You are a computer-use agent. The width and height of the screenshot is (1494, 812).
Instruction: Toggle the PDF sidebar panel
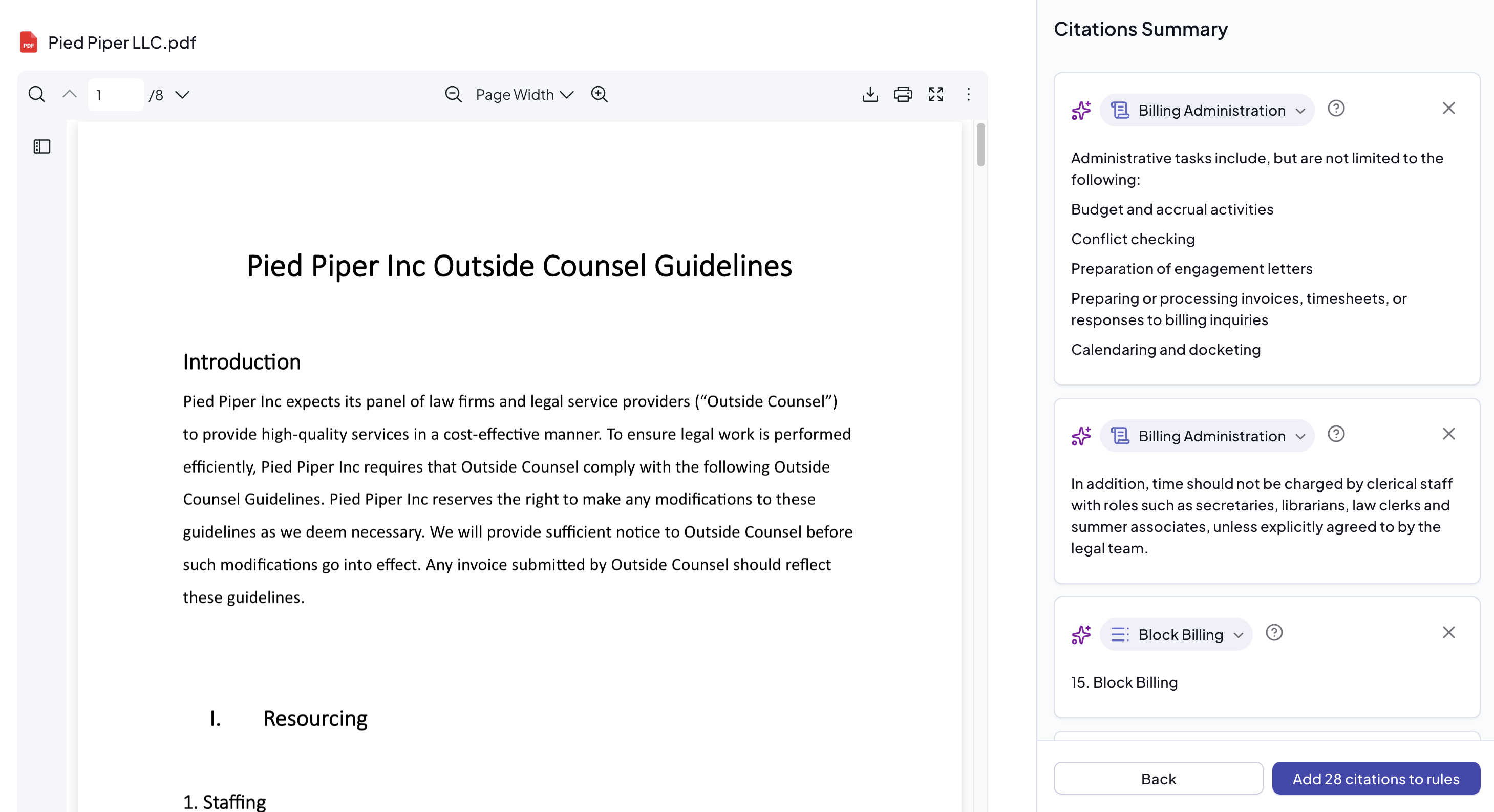pos(42,146)
